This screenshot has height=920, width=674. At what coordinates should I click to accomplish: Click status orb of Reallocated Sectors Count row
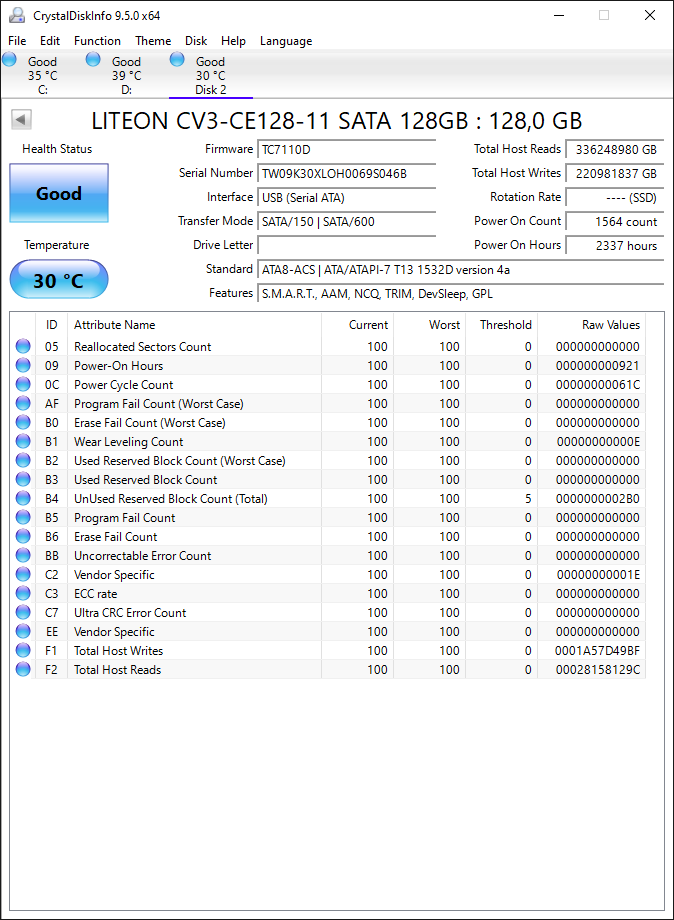pyautogui.click(x=23, y=346)
